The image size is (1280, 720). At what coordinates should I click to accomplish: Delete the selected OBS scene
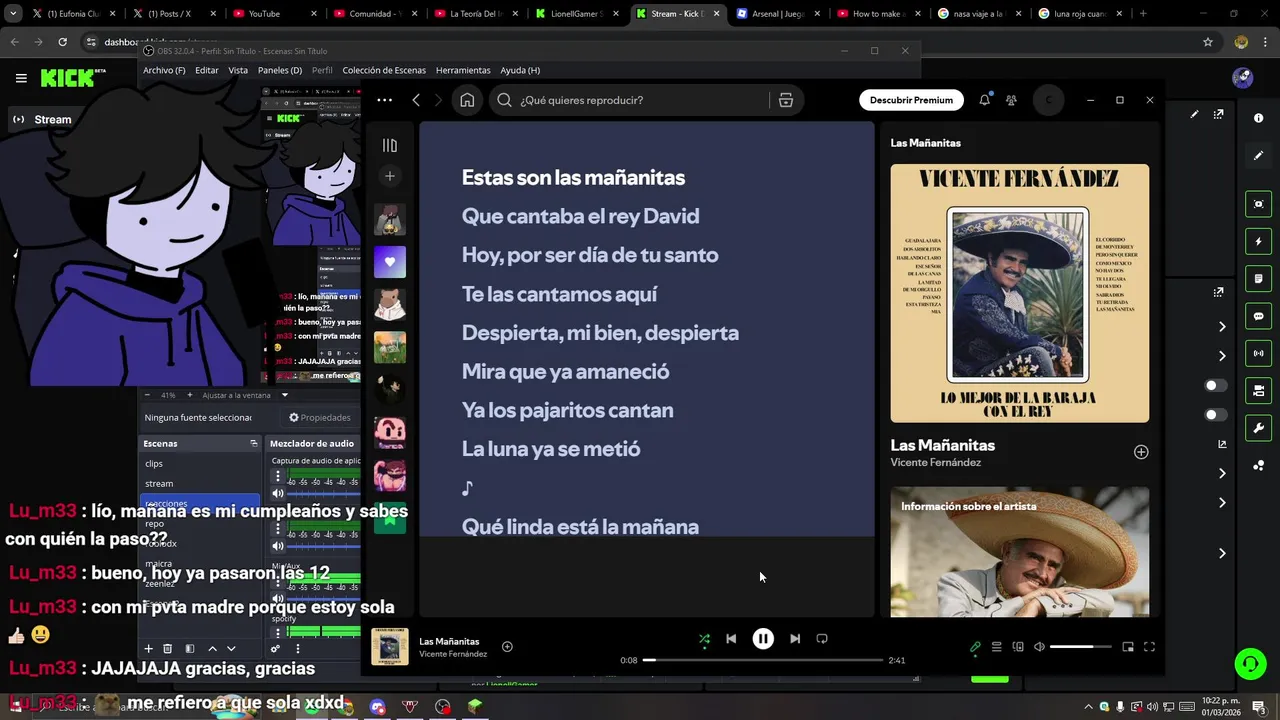(168, 649)
